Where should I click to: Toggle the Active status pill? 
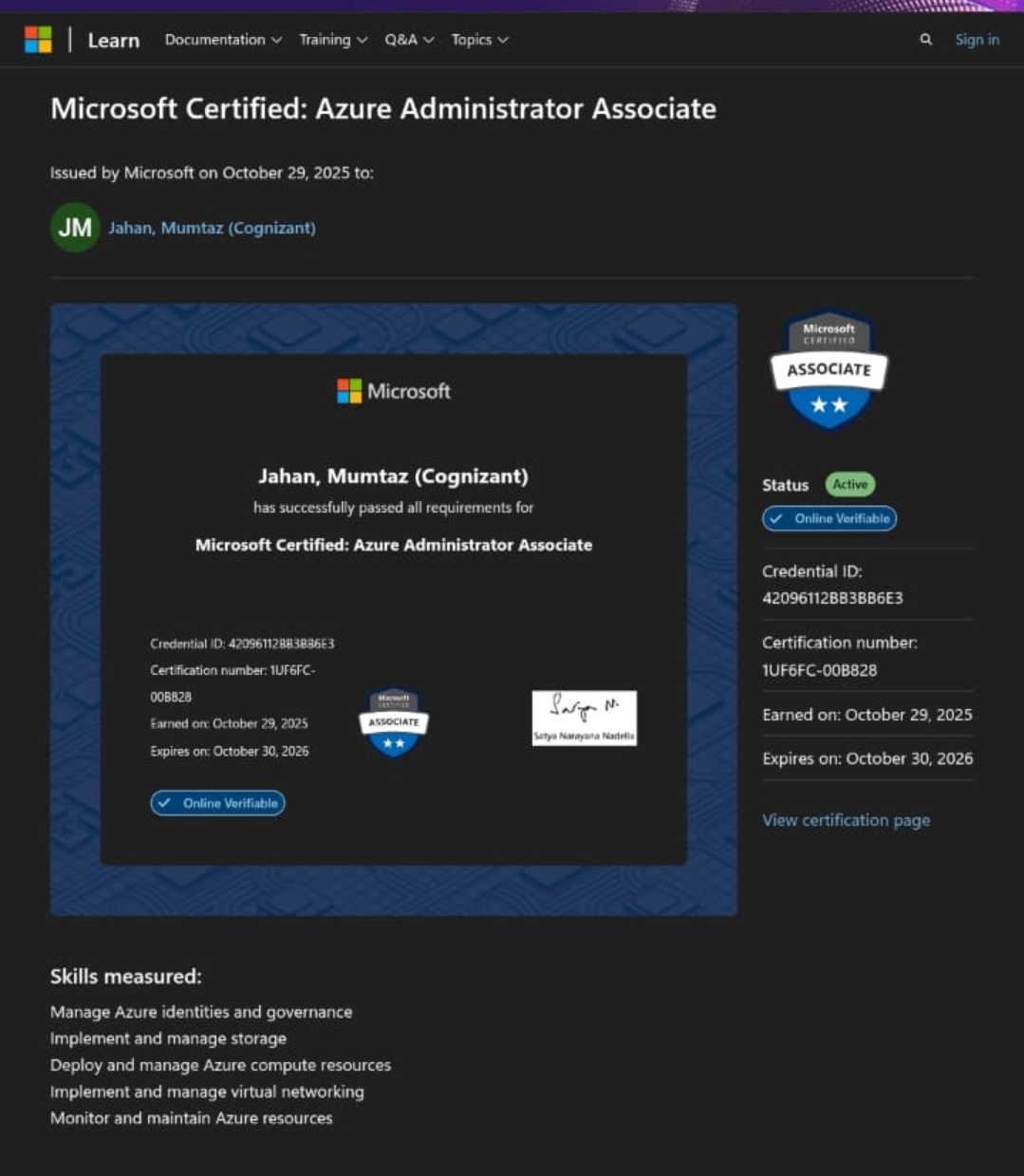click(849, 484)
